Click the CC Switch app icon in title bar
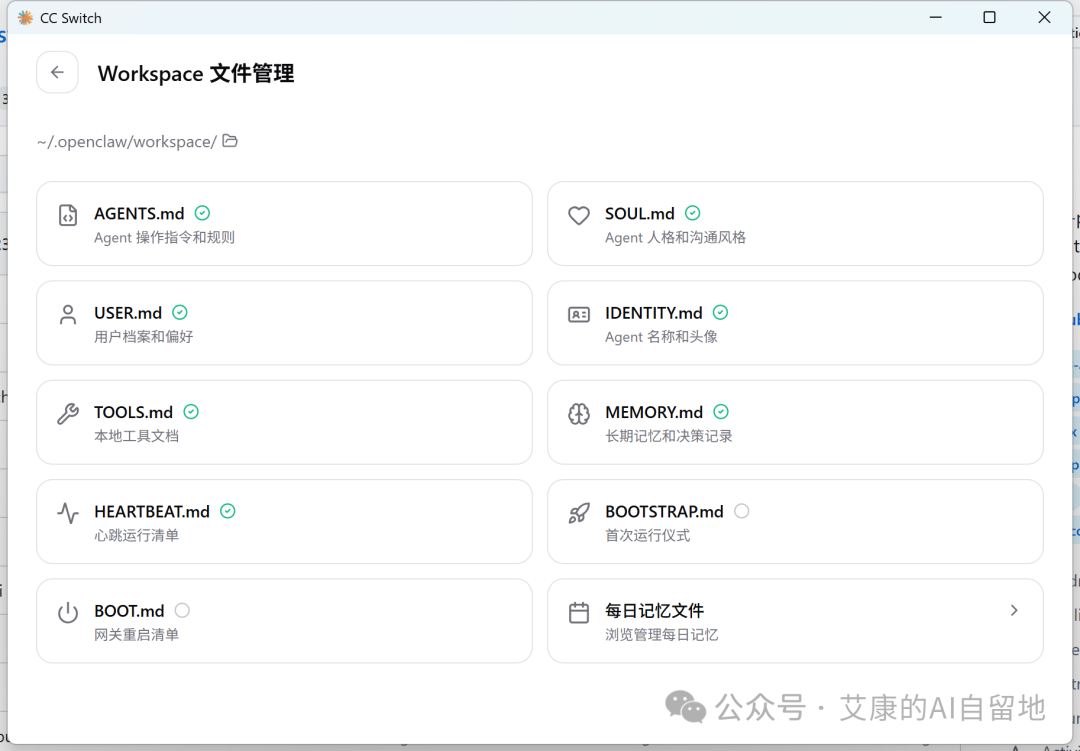 click(x=25, y=18)
